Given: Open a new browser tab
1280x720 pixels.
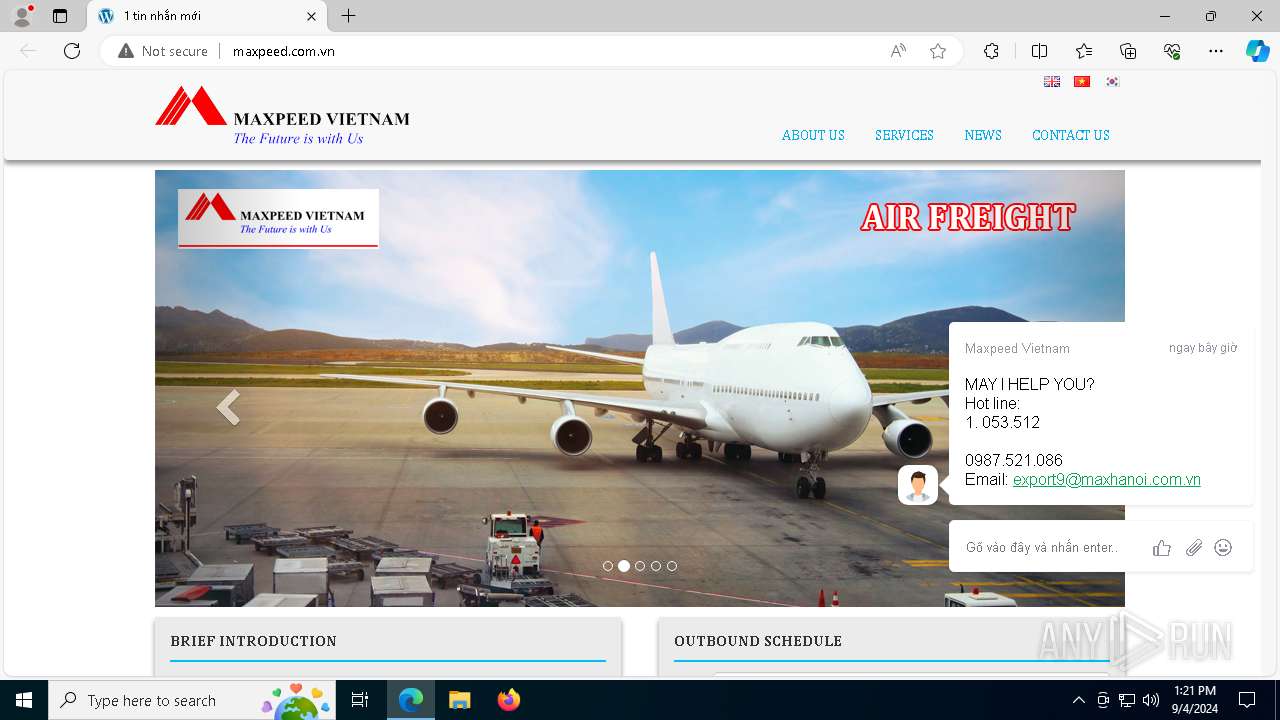Looking at the screenshot, I should [348, 16].
